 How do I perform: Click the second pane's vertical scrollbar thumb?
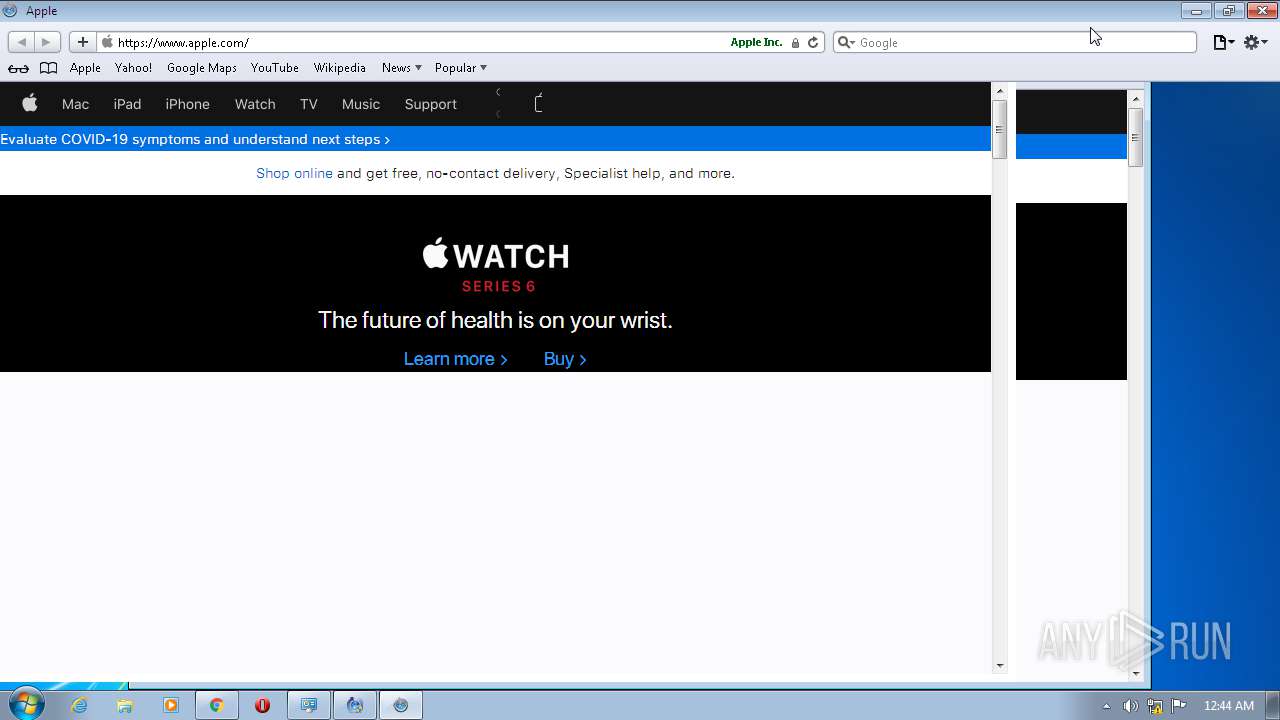click(x=1135, y=136)
